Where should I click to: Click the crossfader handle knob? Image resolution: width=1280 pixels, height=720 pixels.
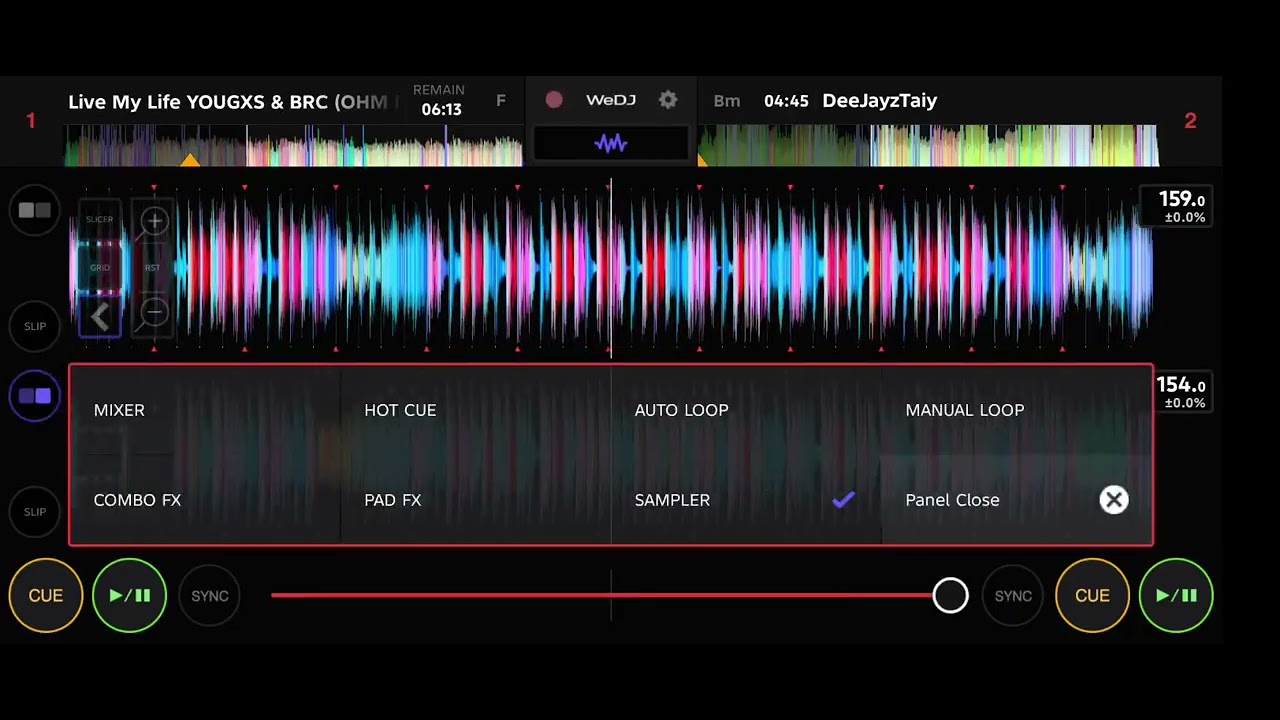tap(950, 596)
